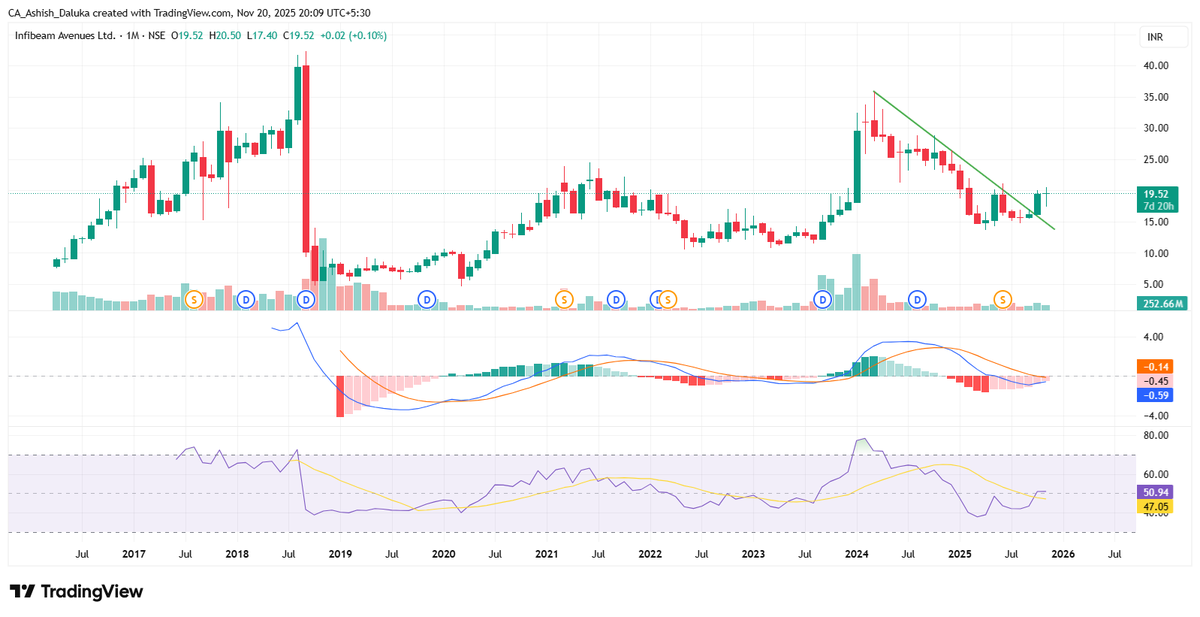This screenshot has height=617, width=1200.
Task: Click the dividend marker near late 2023
Action: (821, 297)
